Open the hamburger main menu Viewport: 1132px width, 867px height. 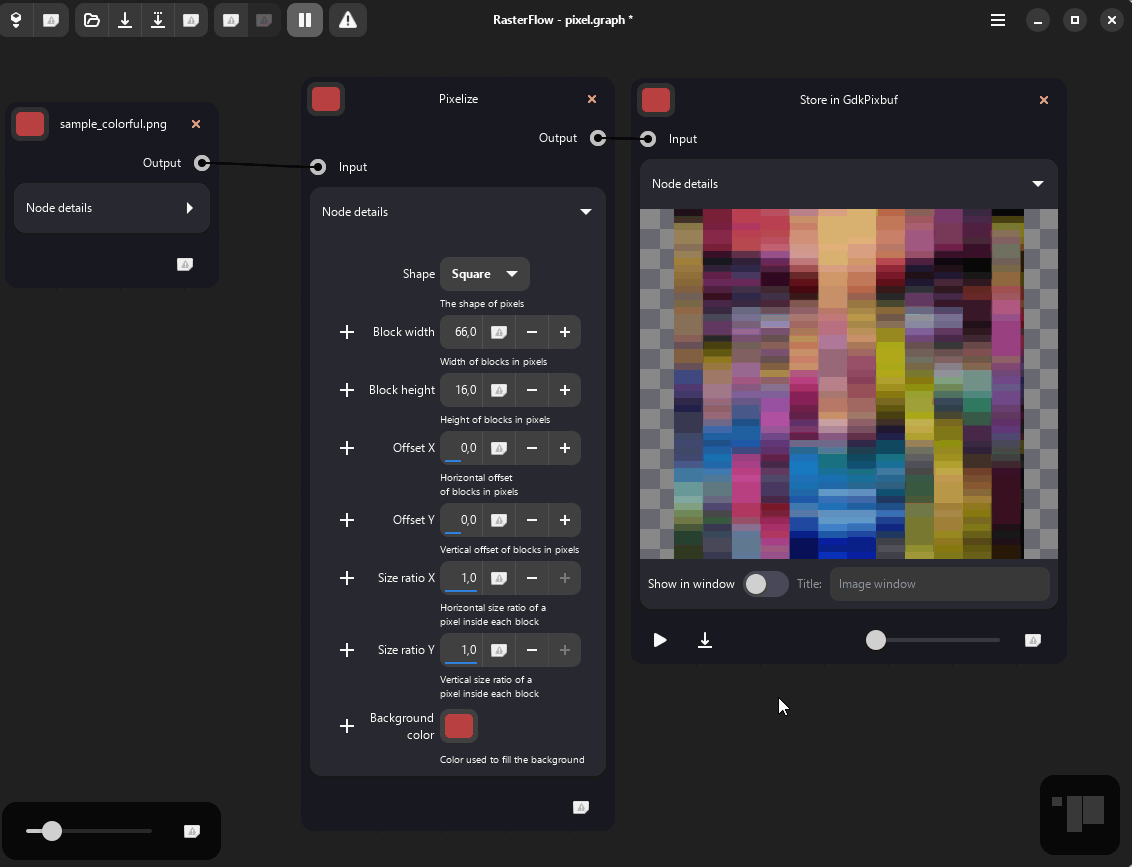point(998,20)
